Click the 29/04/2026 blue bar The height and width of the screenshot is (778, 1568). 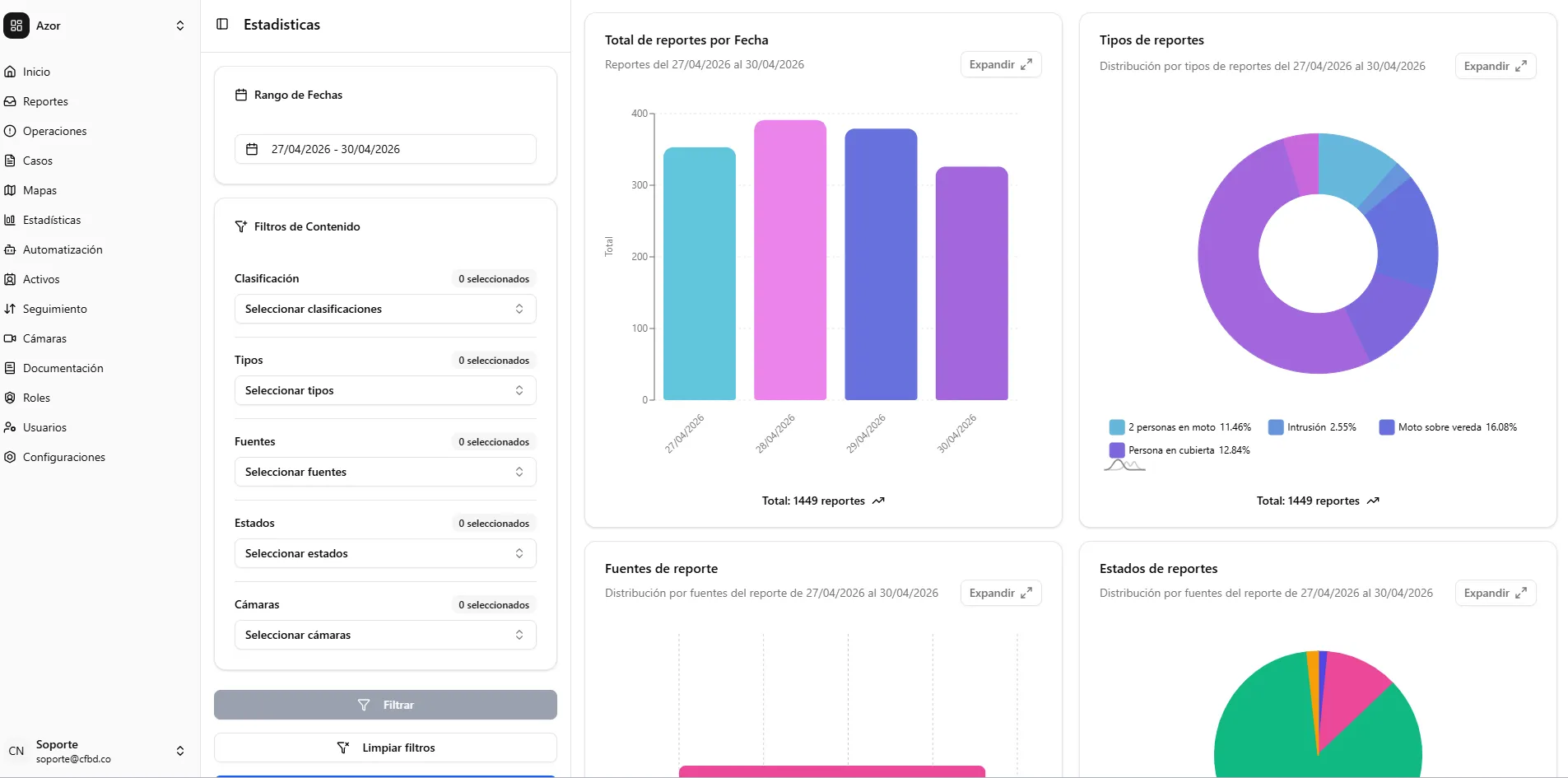tap(881, 264)
